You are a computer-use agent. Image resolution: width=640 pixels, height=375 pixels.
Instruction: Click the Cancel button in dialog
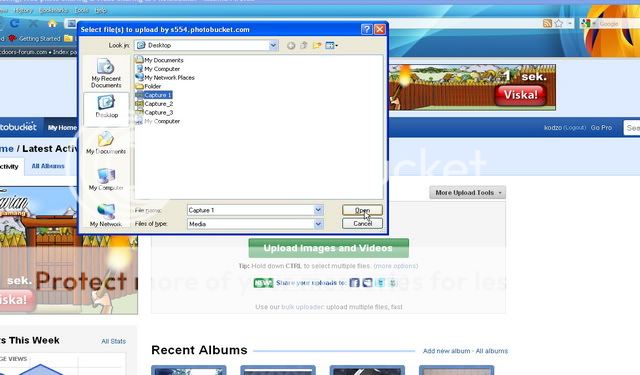tap(362, 224)
